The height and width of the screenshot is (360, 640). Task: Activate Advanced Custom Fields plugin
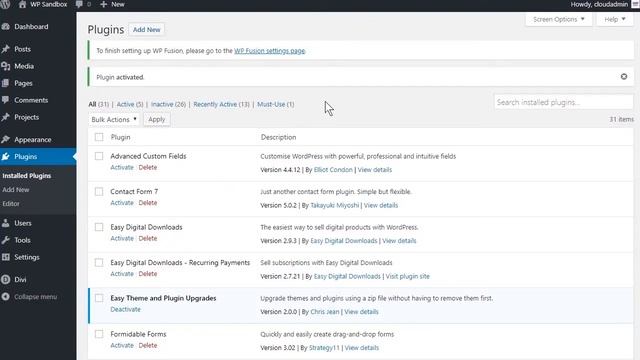(x=122, y=167)
